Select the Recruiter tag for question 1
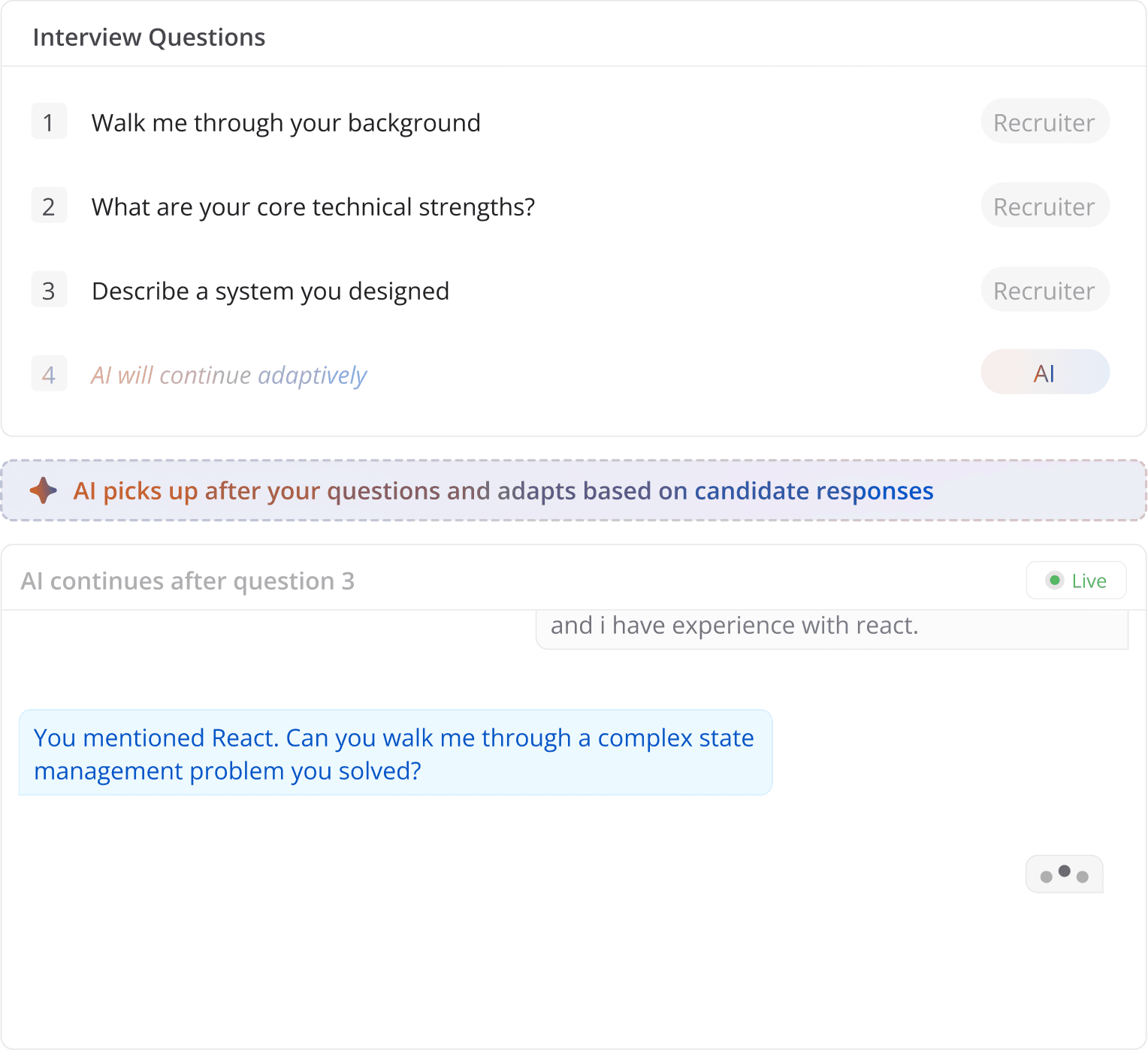 tap(1045, 122)
